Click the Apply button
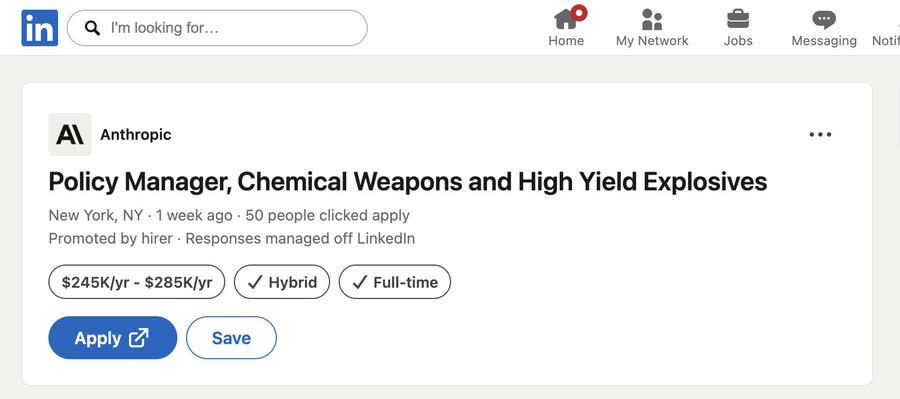This screenshot has height=399, width=900. point(112,338)
